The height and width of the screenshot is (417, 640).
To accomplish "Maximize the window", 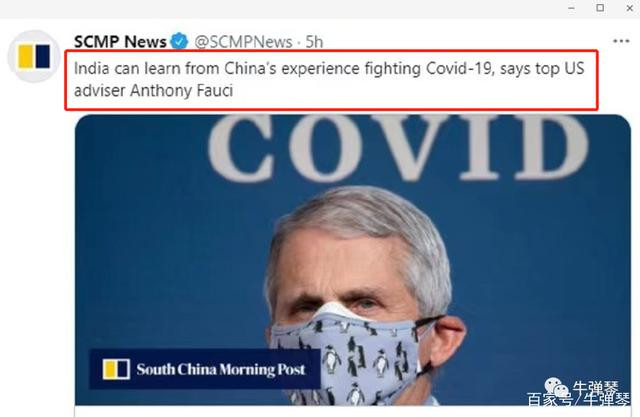I will (x=600, y=8).
